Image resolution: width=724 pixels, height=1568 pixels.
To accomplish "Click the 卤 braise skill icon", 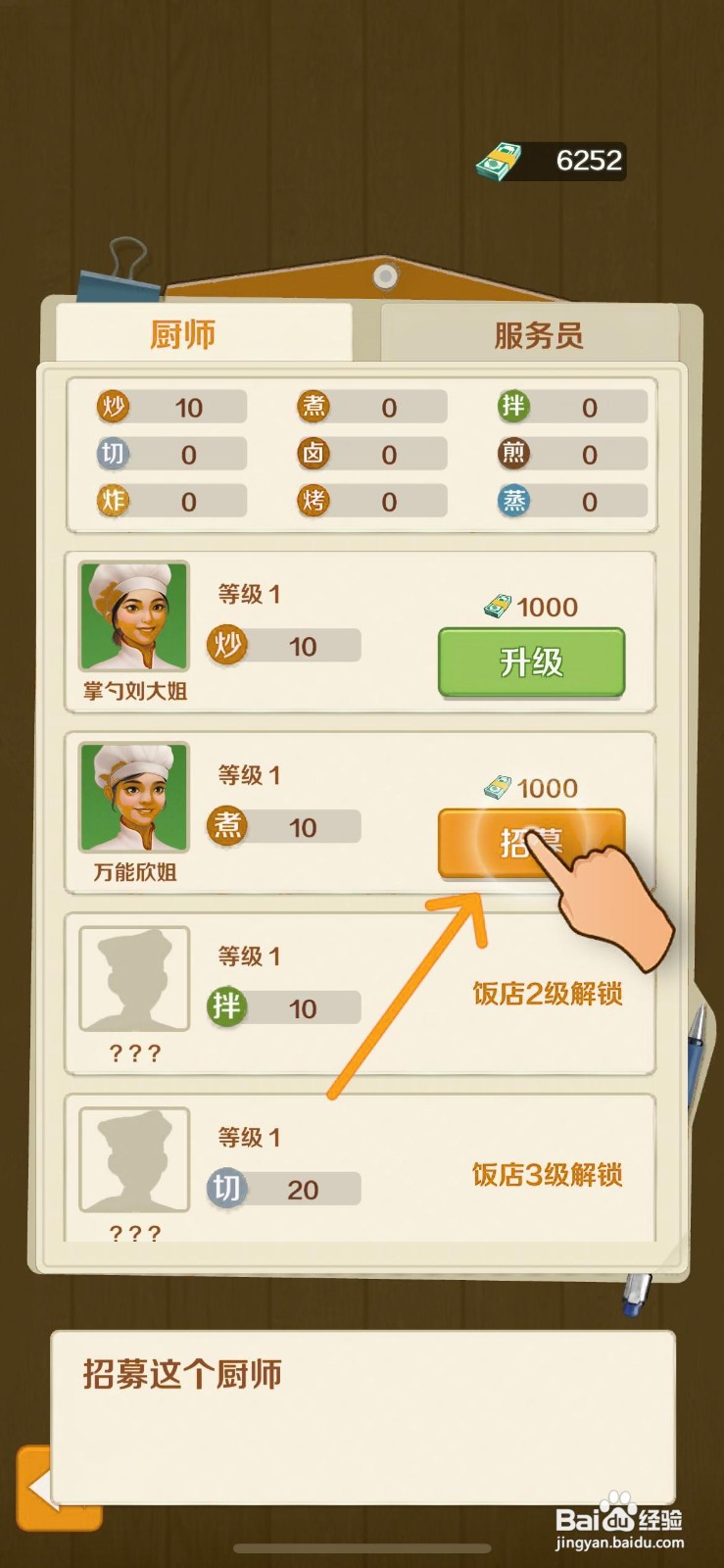I will point(314,453).
